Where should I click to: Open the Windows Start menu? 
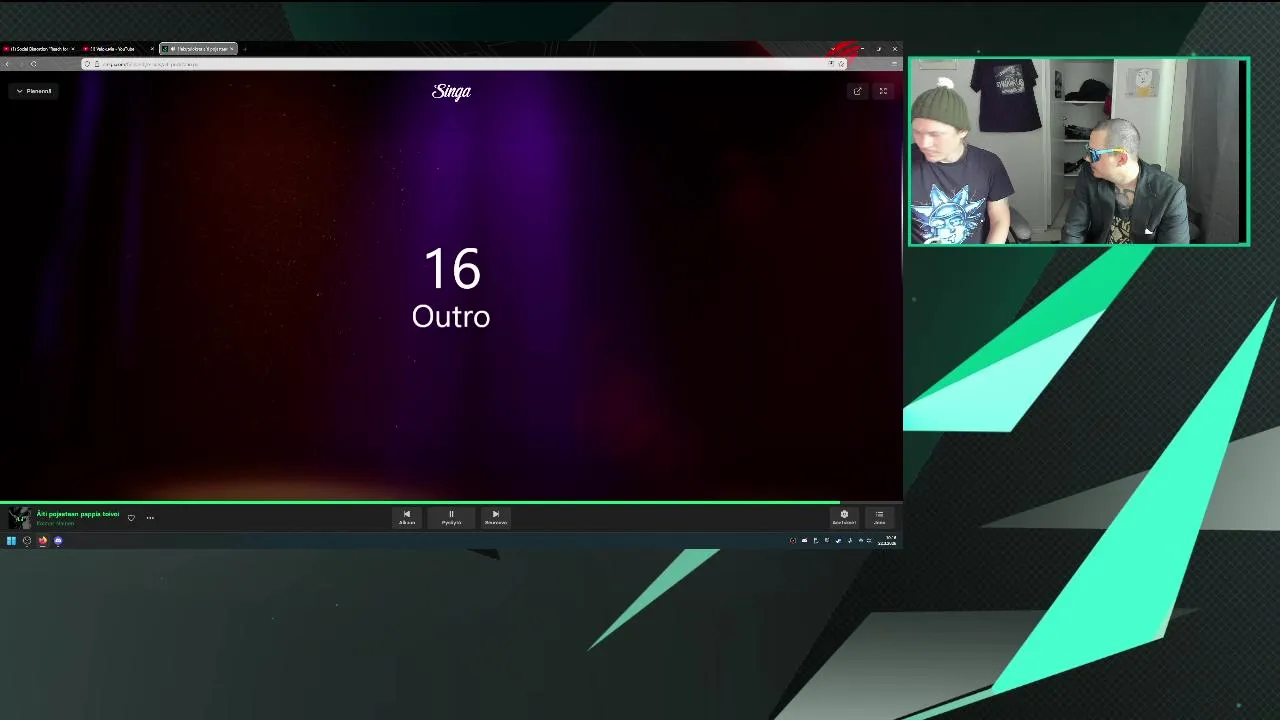(11, 541)
